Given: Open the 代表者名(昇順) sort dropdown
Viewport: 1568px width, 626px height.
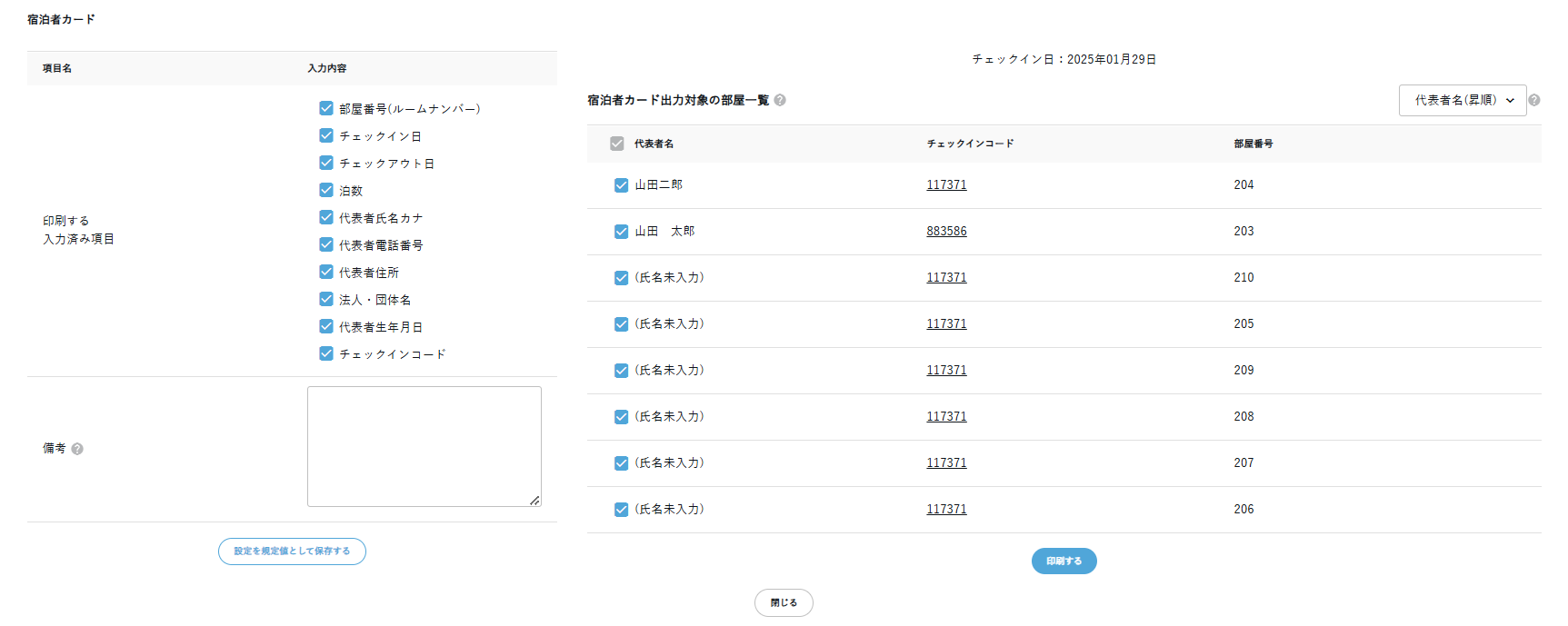Looking at the screenshot, I should click(1462, 100).
